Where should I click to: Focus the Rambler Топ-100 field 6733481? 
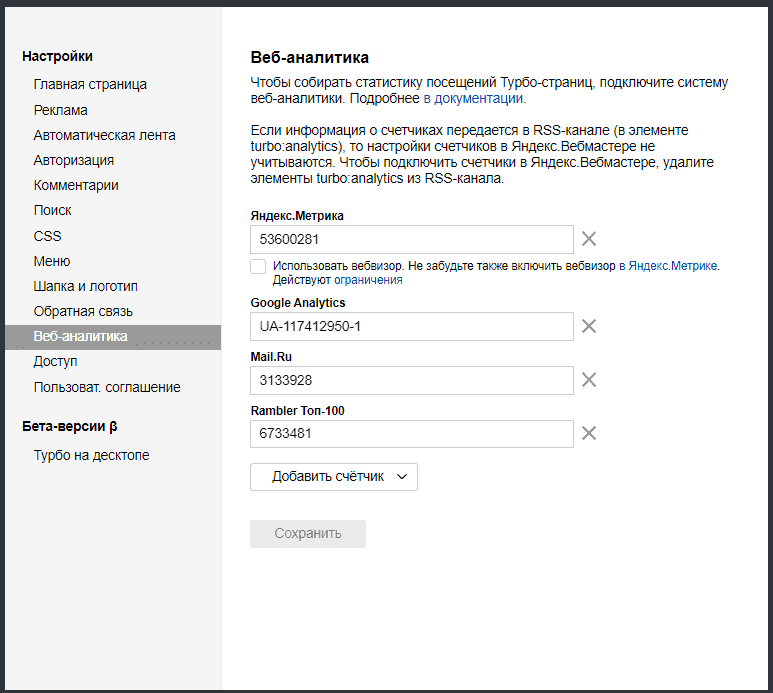tap(412, 434)
